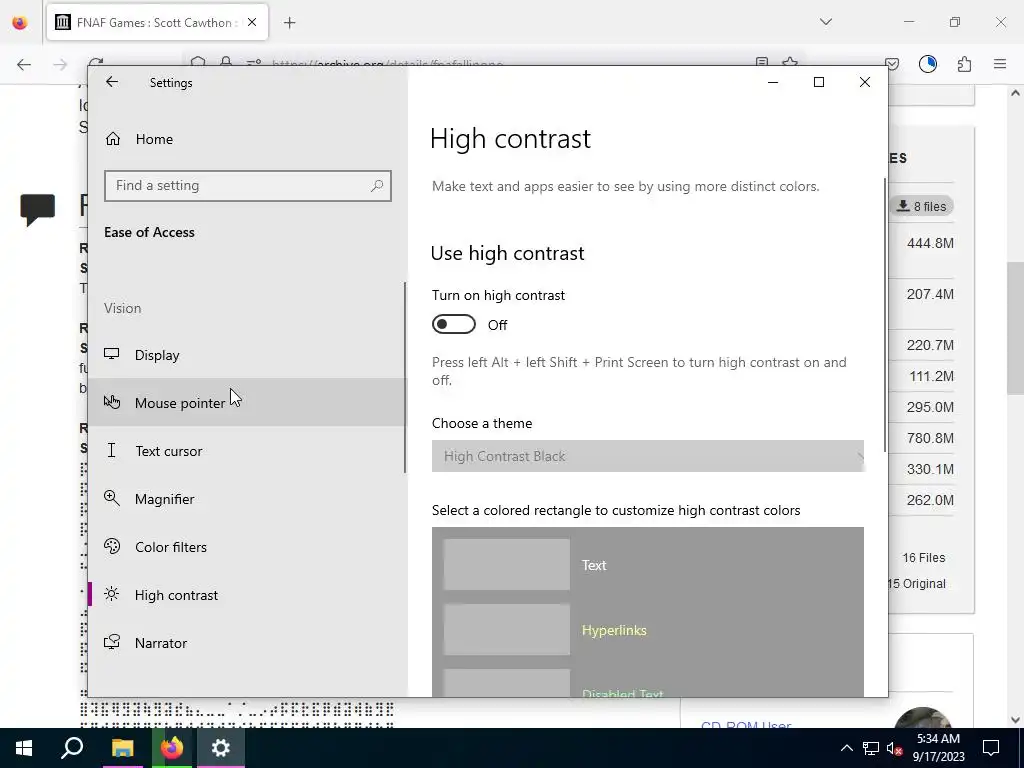Open Color filters settings
Viewport: 1024px width, 768px height.
pyautogui.click(x=247, y=547)
